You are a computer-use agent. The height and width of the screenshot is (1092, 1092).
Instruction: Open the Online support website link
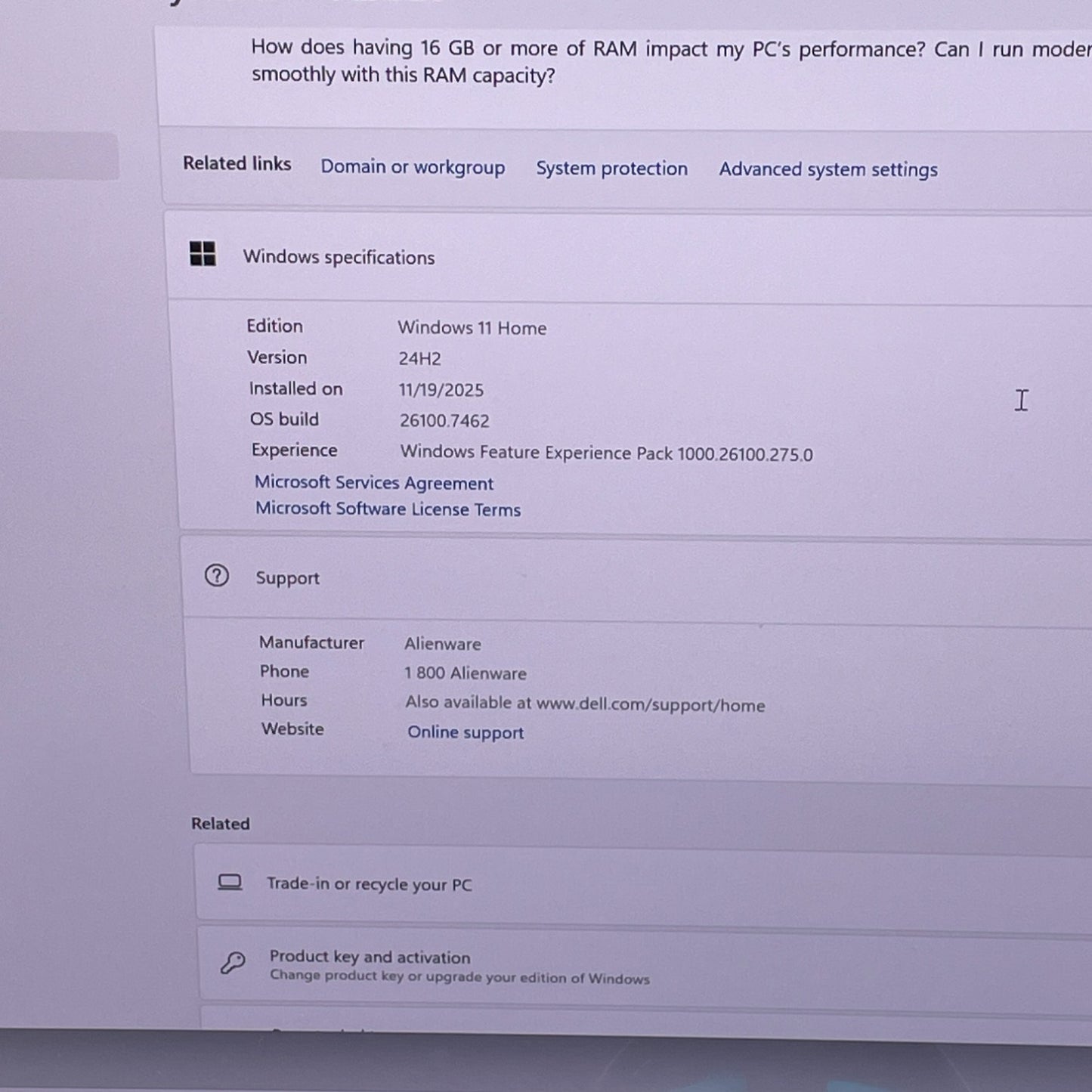coord(465,732)
